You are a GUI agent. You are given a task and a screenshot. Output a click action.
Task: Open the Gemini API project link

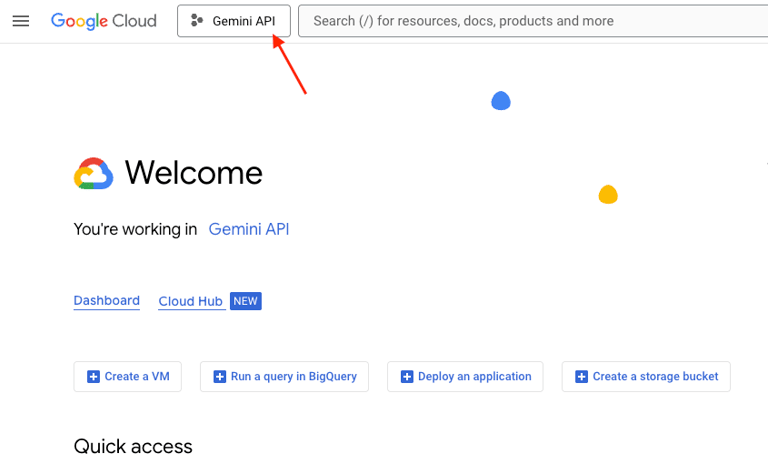click(x=249, y=229)
